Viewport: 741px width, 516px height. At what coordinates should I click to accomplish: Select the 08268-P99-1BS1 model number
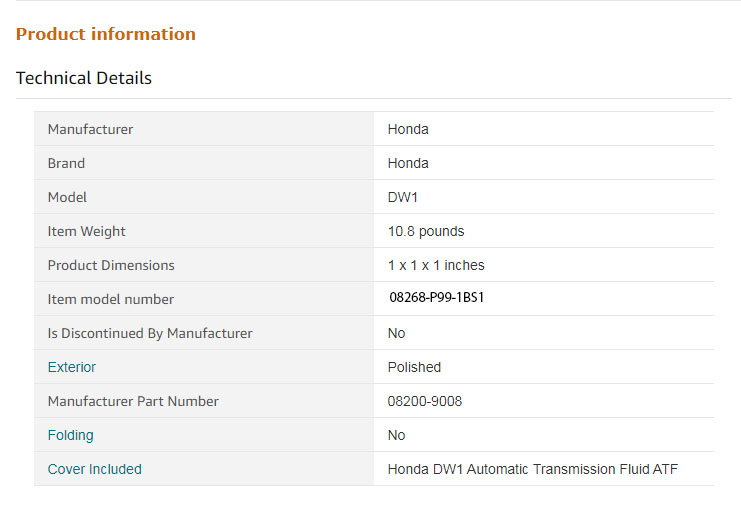pos(437,297)
